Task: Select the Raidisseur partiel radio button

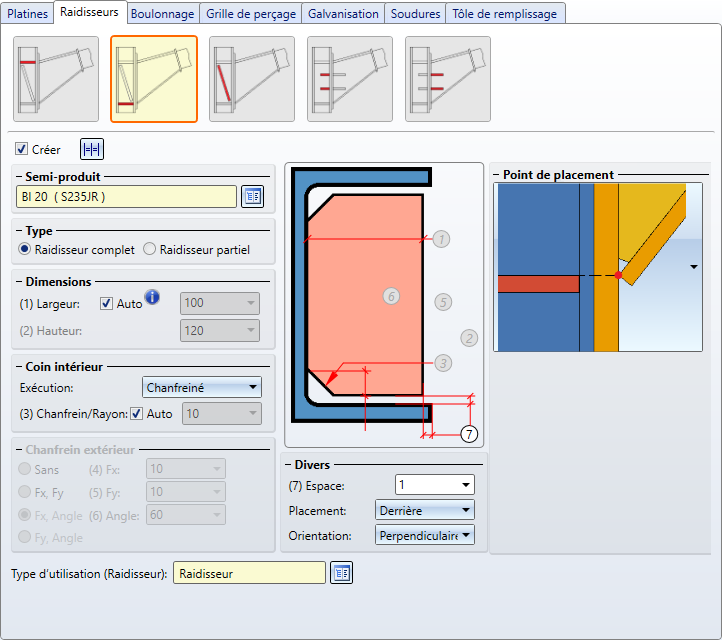Action: (150, 249)
